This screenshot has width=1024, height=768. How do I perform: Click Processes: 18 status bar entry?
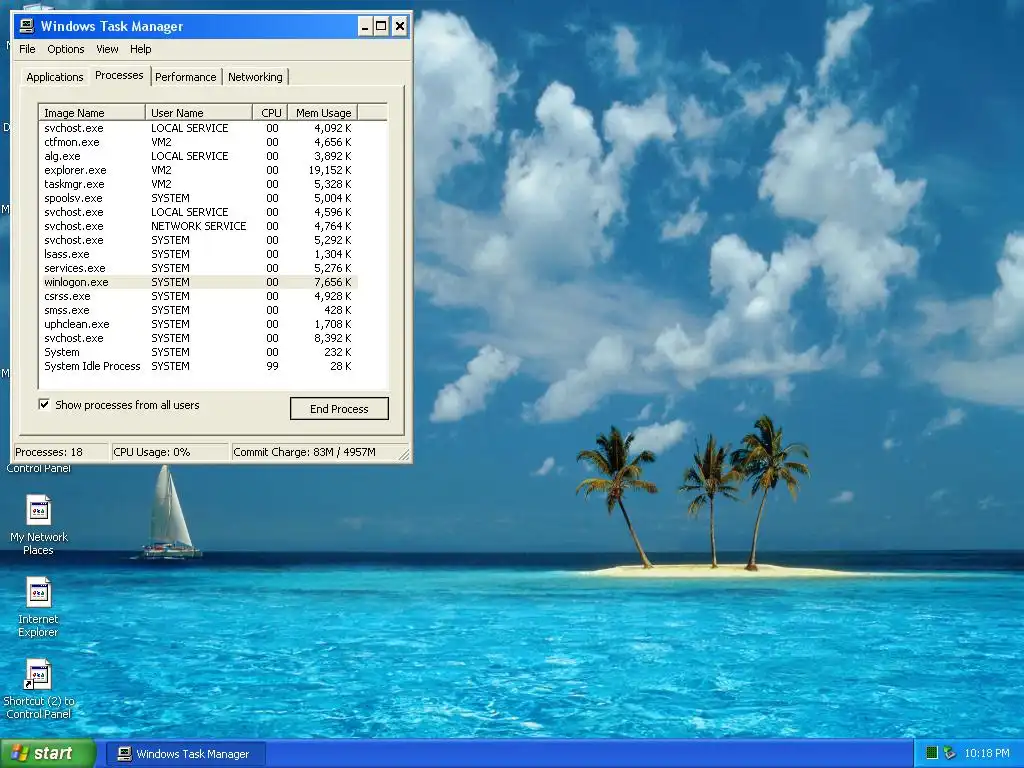[x=61, y=452]
